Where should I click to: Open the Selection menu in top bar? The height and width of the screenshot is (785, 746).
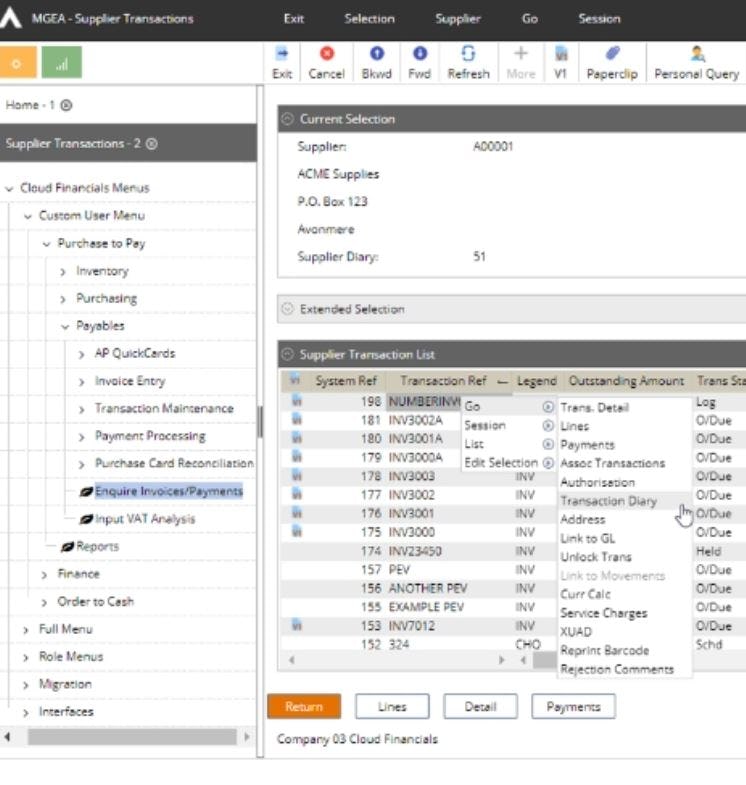(x=369, y=19)
